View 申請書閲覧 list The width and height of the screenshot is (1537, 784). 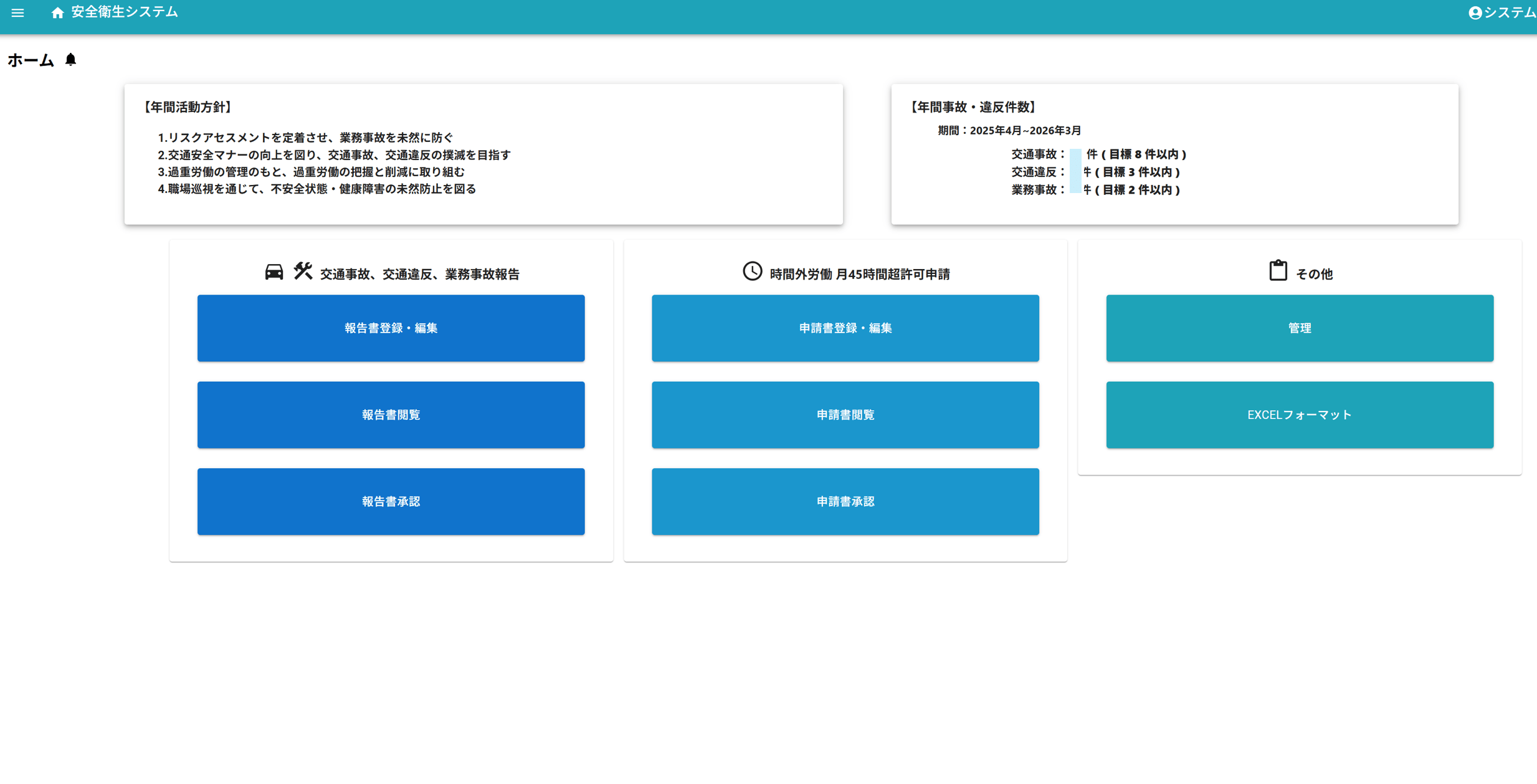click(845, 415)
